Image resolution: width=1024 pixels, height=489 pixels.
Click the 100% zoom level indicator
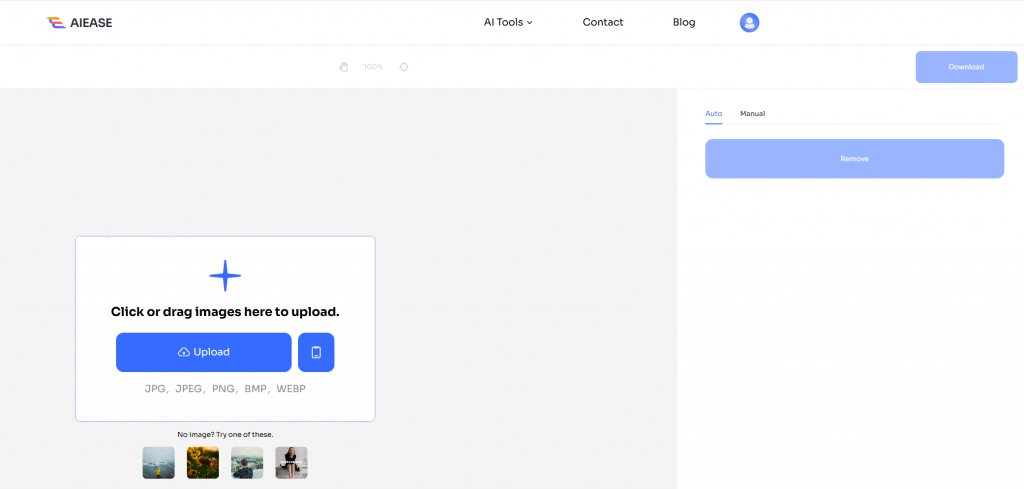(x=373, y=67)
